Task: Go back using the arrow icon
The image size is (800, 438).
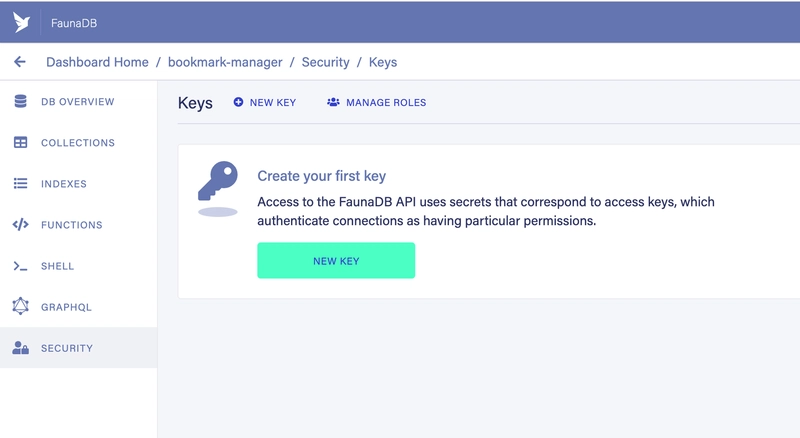Action: [x=19, y=62]
